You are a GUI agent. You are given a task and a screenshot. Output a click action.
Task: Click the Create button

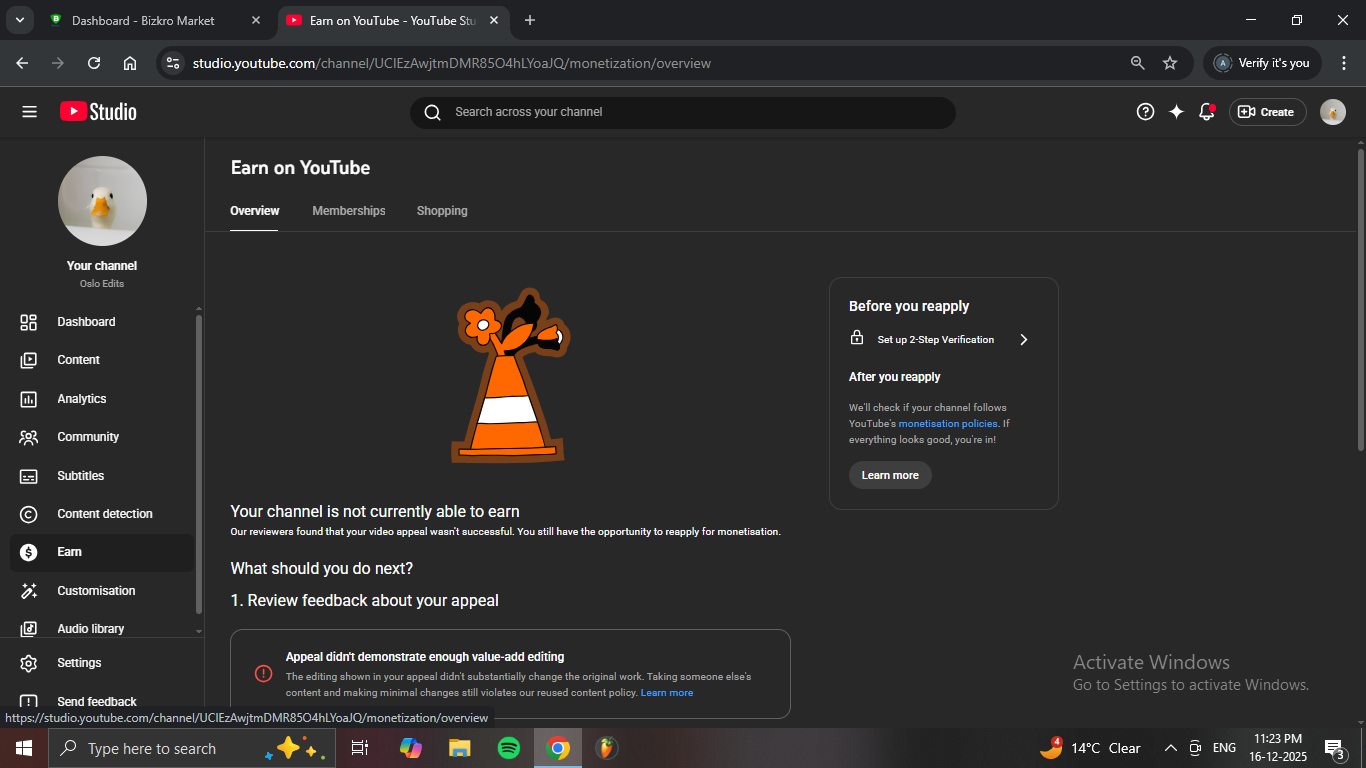click(1267, 112)
